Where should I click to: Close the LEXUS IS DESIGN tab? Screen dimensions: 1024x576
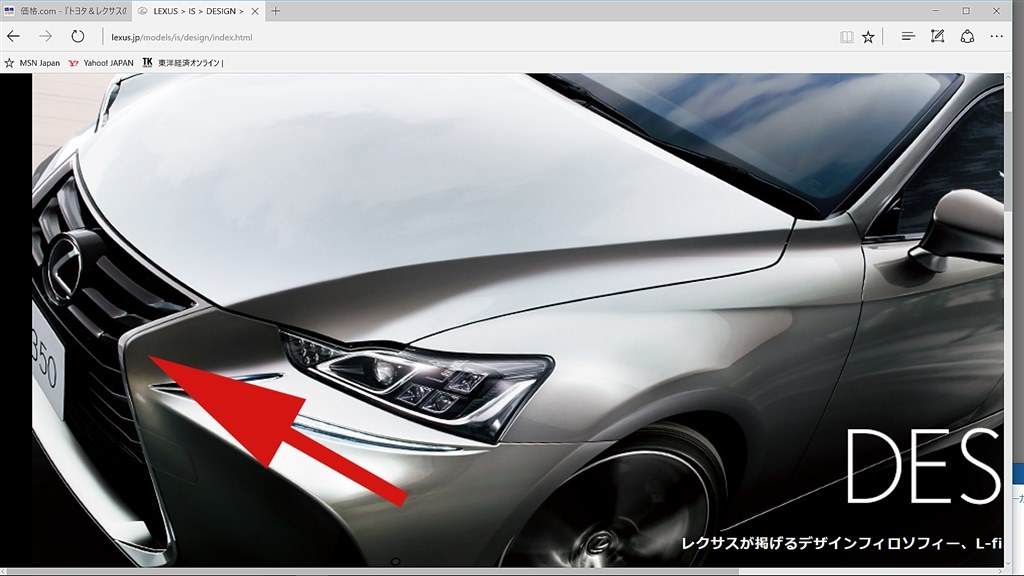[255, 11]
